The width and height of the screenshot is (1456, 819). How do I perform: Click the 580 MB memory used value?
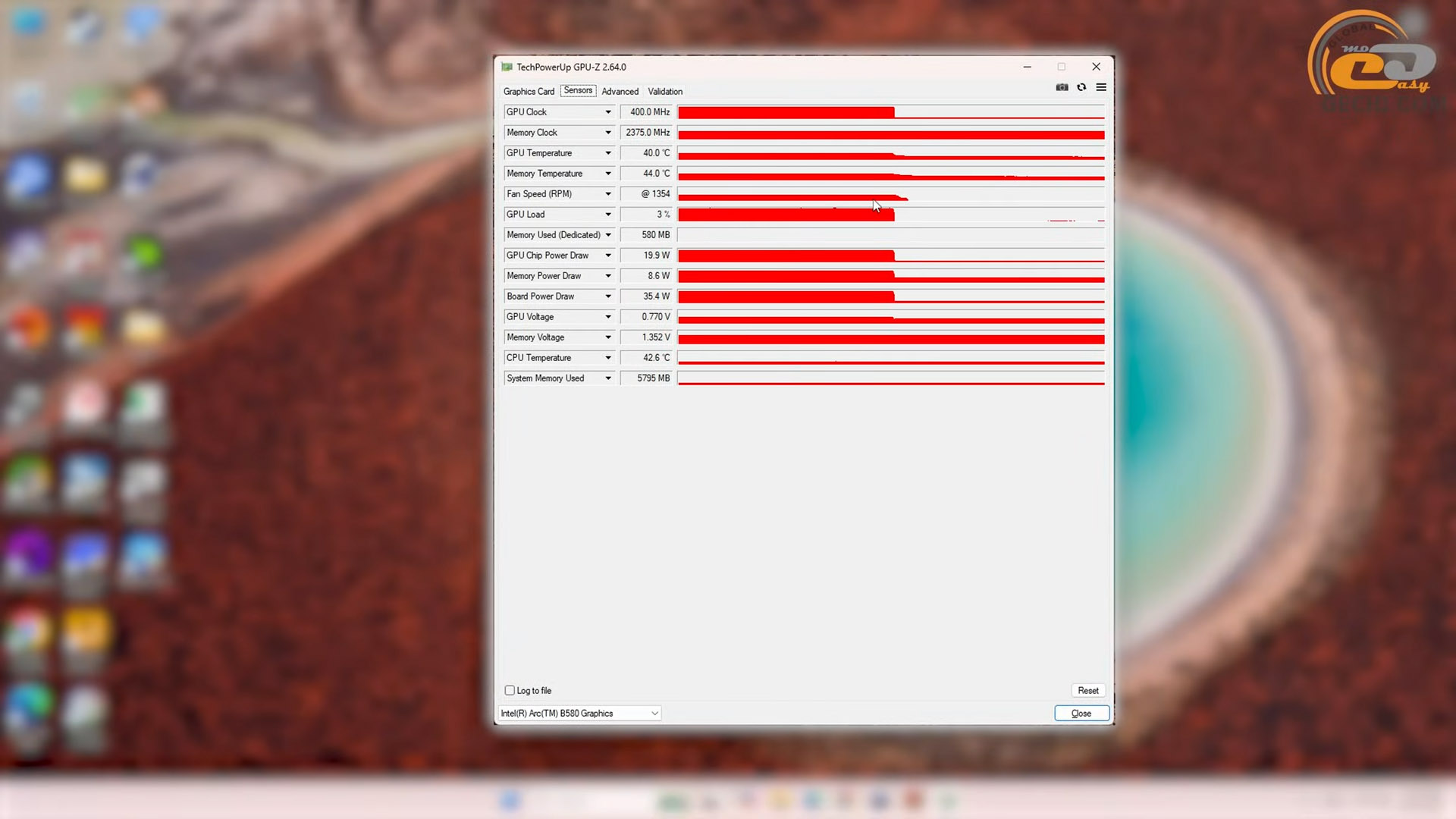(646, 235)
